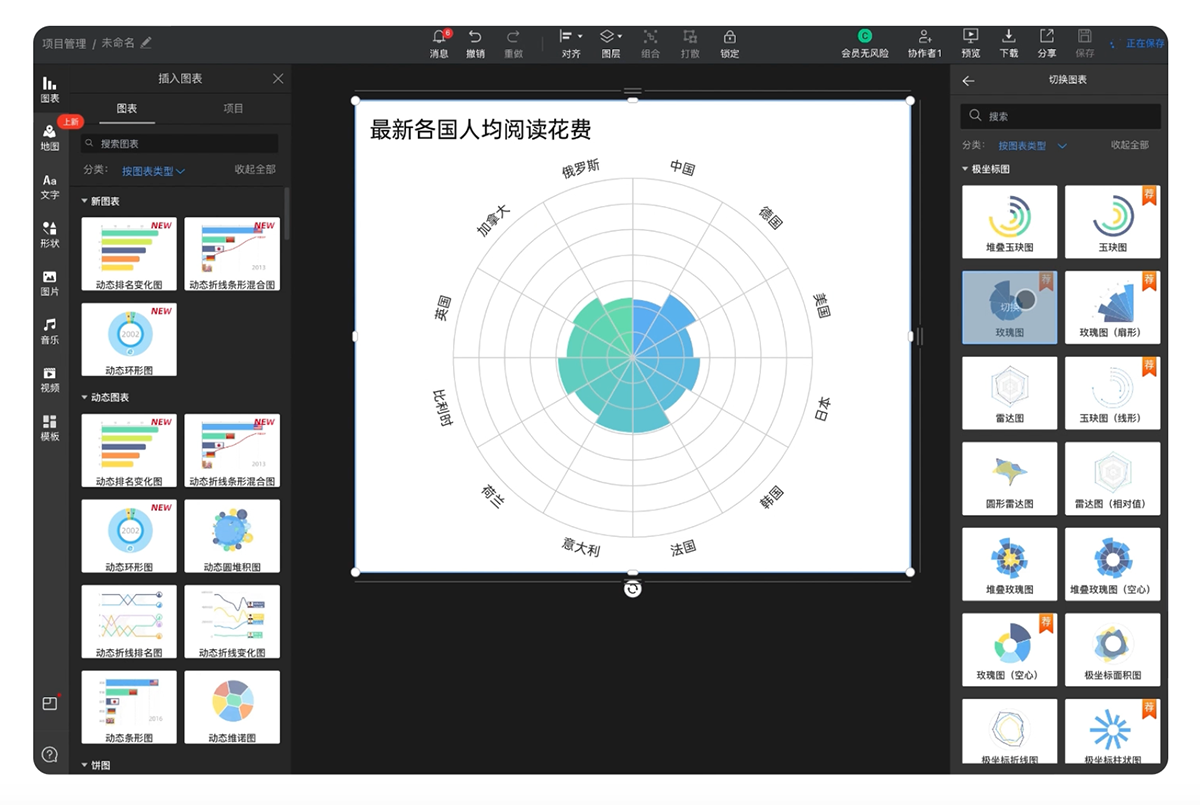The width and height of the screenshot is (1200, 805).
Task: Switch chart to 玫瑰图（空心）
Action: click(x=1009, y=650)
